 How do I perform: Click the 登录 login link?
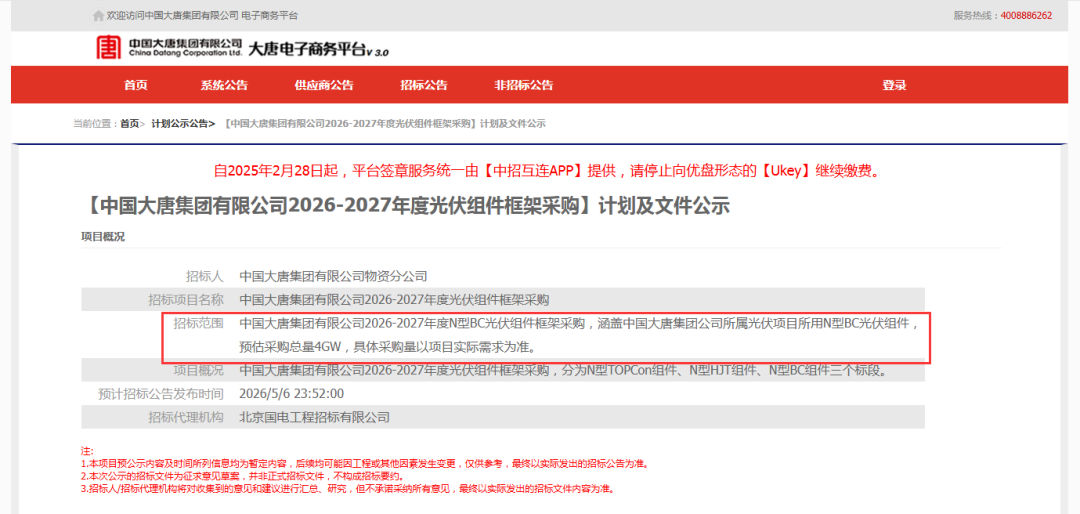[x=894, y=85]
